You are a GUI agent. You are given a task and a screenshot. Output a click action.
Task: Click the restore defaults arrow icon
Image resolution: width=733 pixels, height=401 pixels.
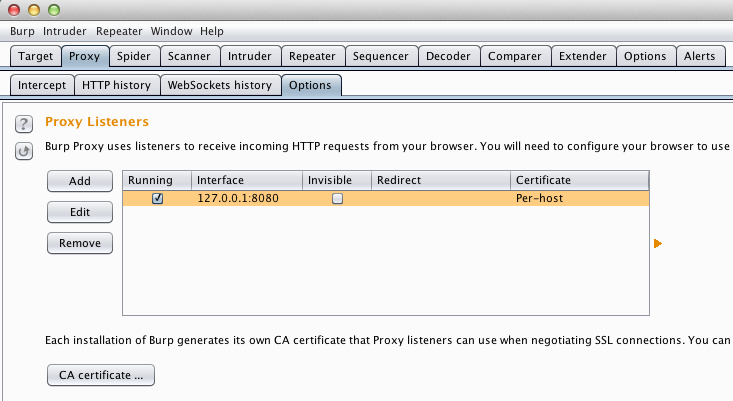[24, 150]
